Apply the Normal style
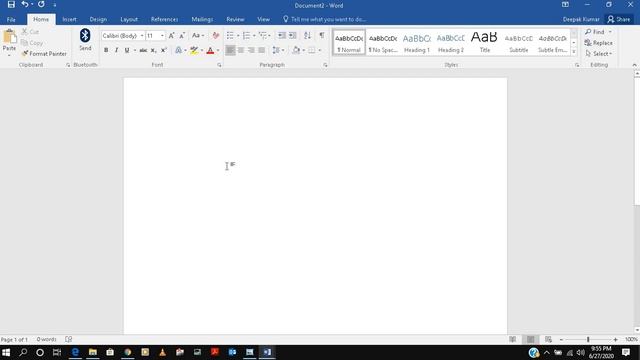Screen dimensions: 640x360 (349, 42)
